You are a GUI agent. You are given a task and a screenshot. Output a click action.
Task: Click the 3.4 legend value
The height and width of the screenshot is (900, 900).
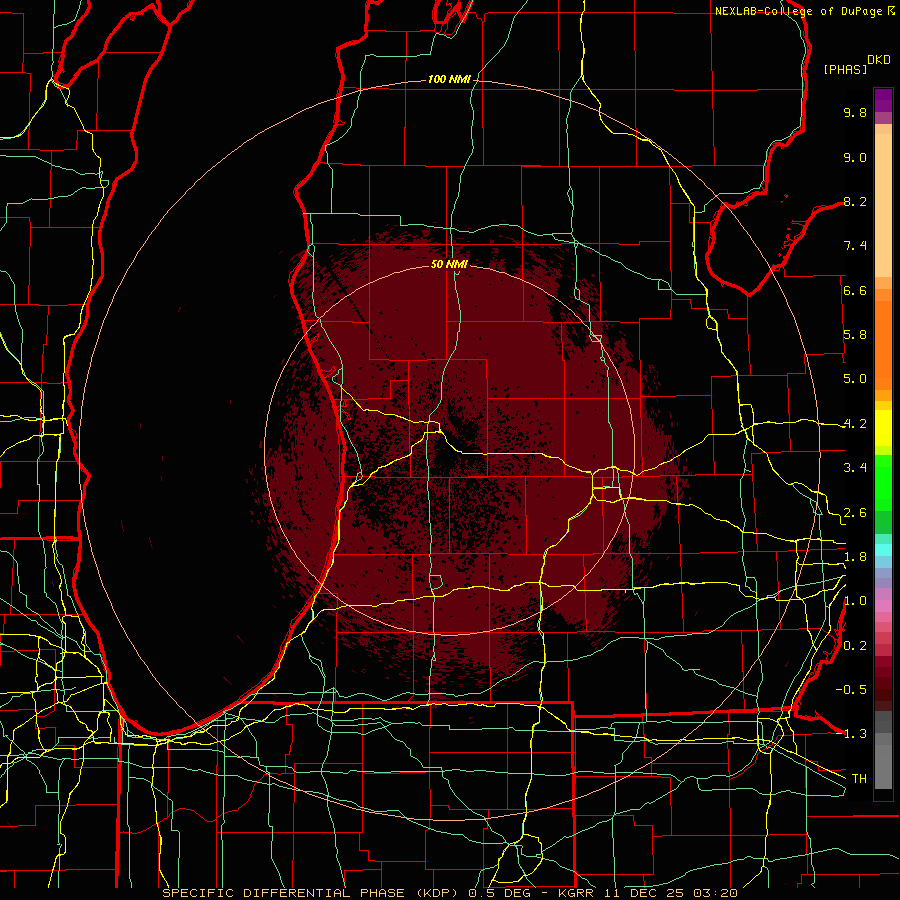pos(855,468)
